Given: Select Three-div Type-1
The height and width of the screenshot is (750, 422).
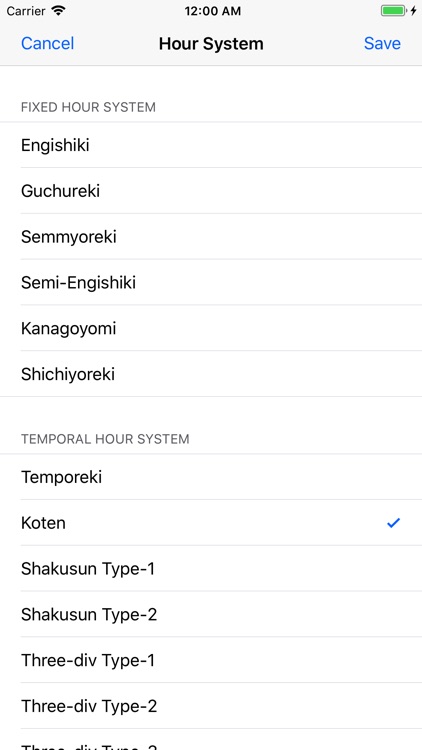Looking at the screenshot, I should coord(211,660).
